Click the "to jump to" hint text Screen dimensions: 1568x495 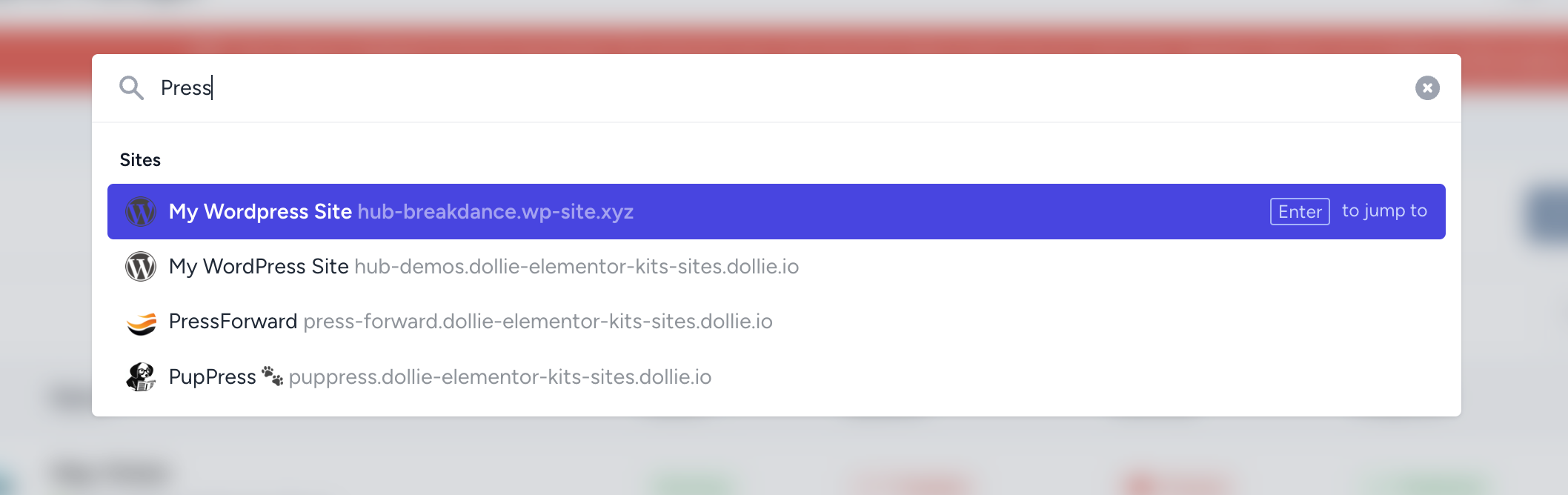click(x=1384, y=211)
